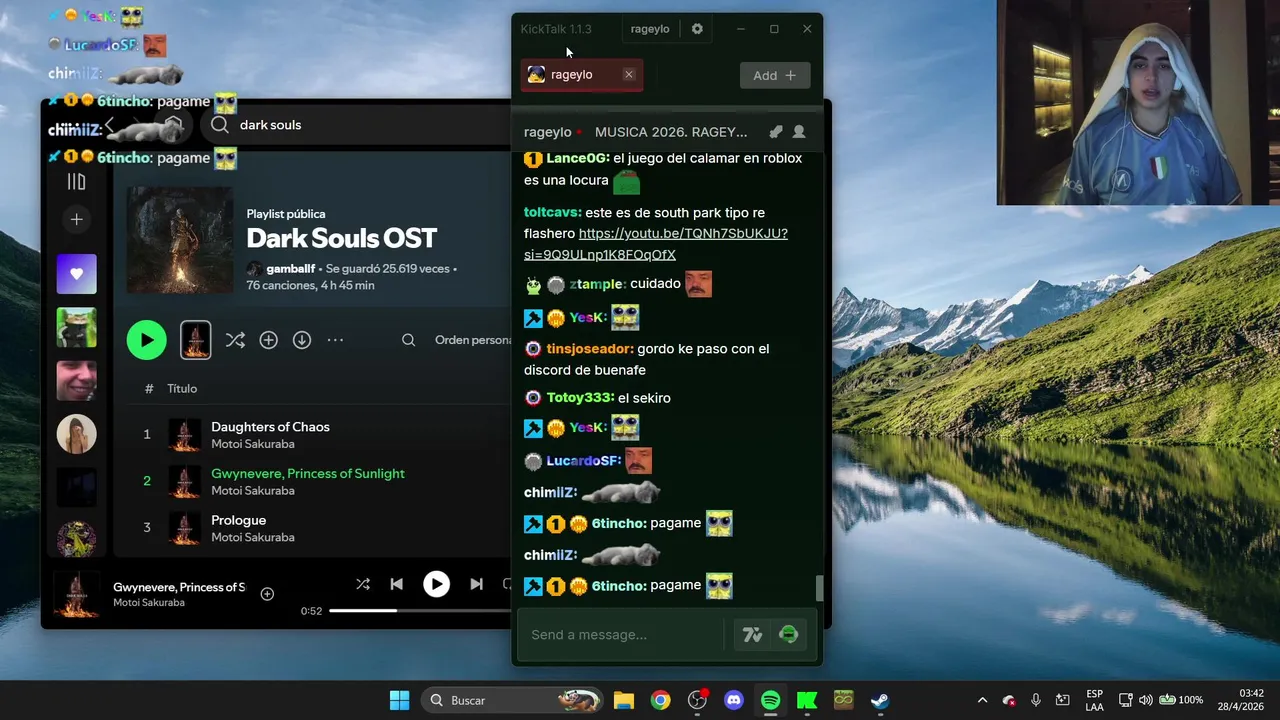The height and width of the screenshot is (720, 1280).
Task: Open Liked Songs in Spotify sidebar
Action: [x=76, y=274]
